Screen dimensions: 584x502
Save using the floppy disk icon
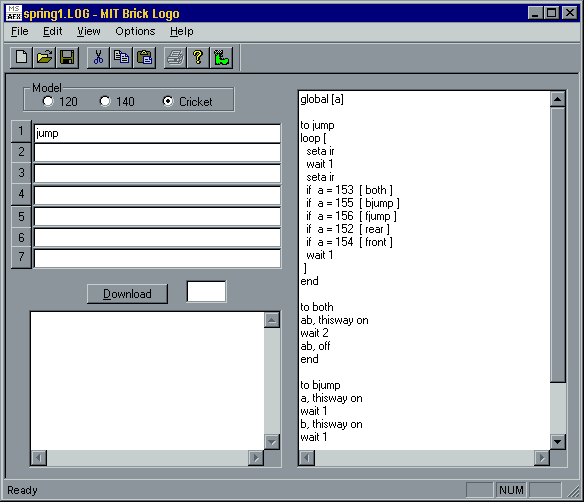pos(67,57)
